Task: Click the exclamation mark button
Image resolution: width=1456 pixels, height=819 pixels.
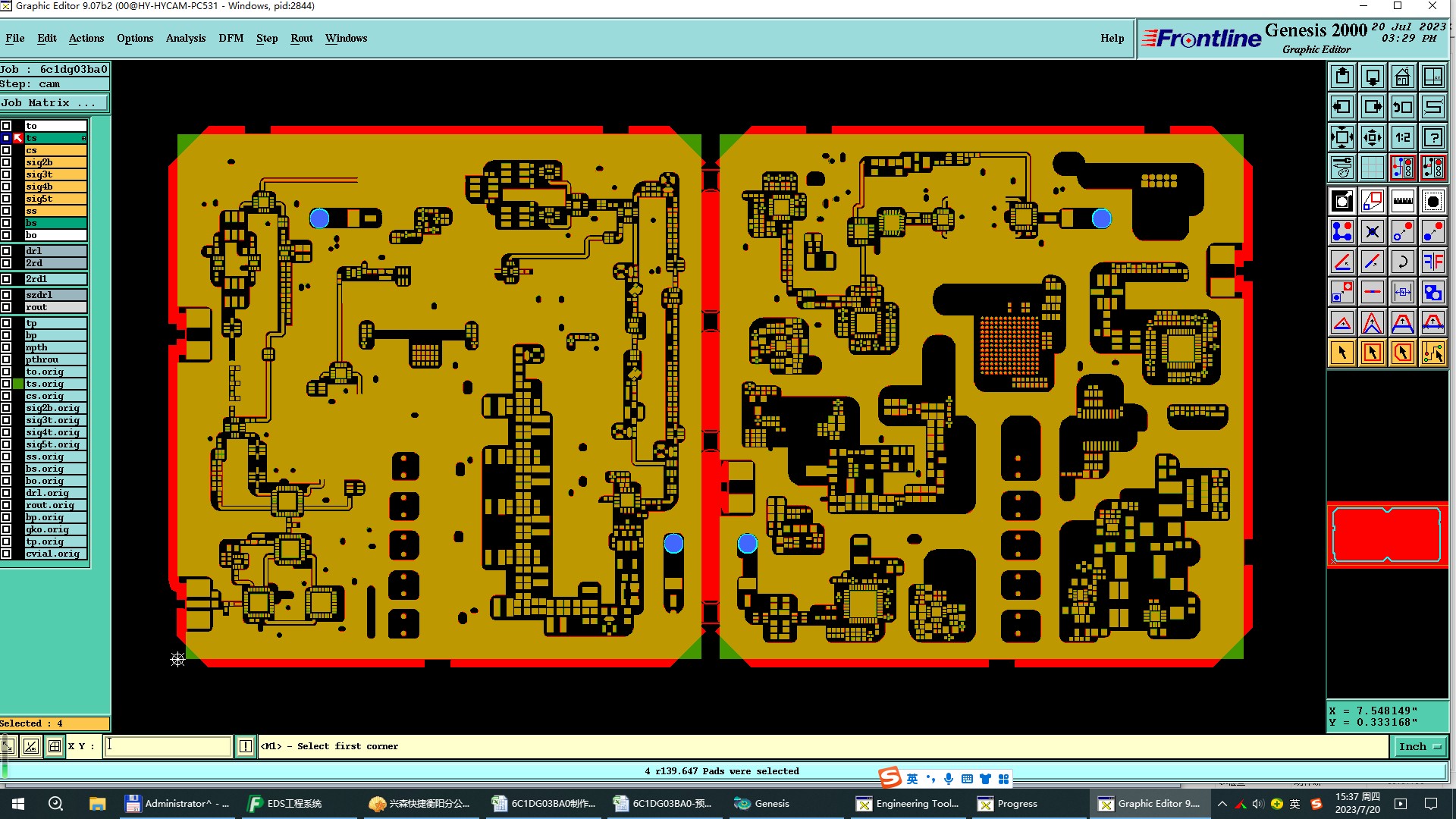Action: tap(246, 746)
